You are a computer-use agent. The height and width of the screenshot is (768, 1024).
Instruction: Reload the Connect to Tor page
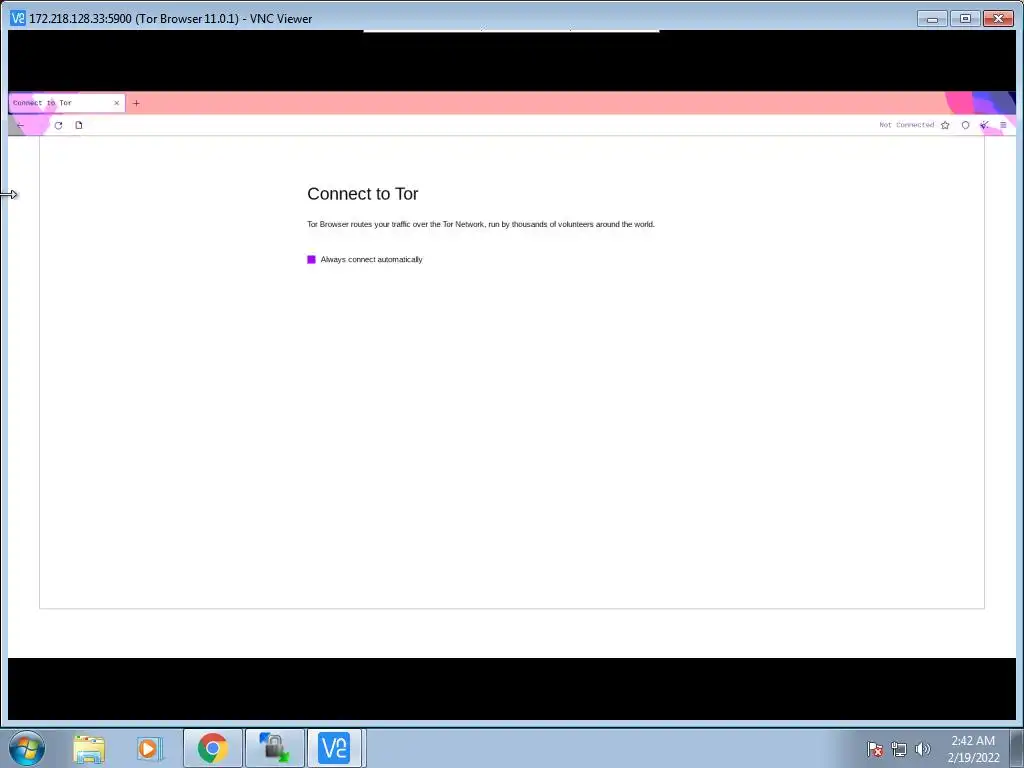(58, 125)
